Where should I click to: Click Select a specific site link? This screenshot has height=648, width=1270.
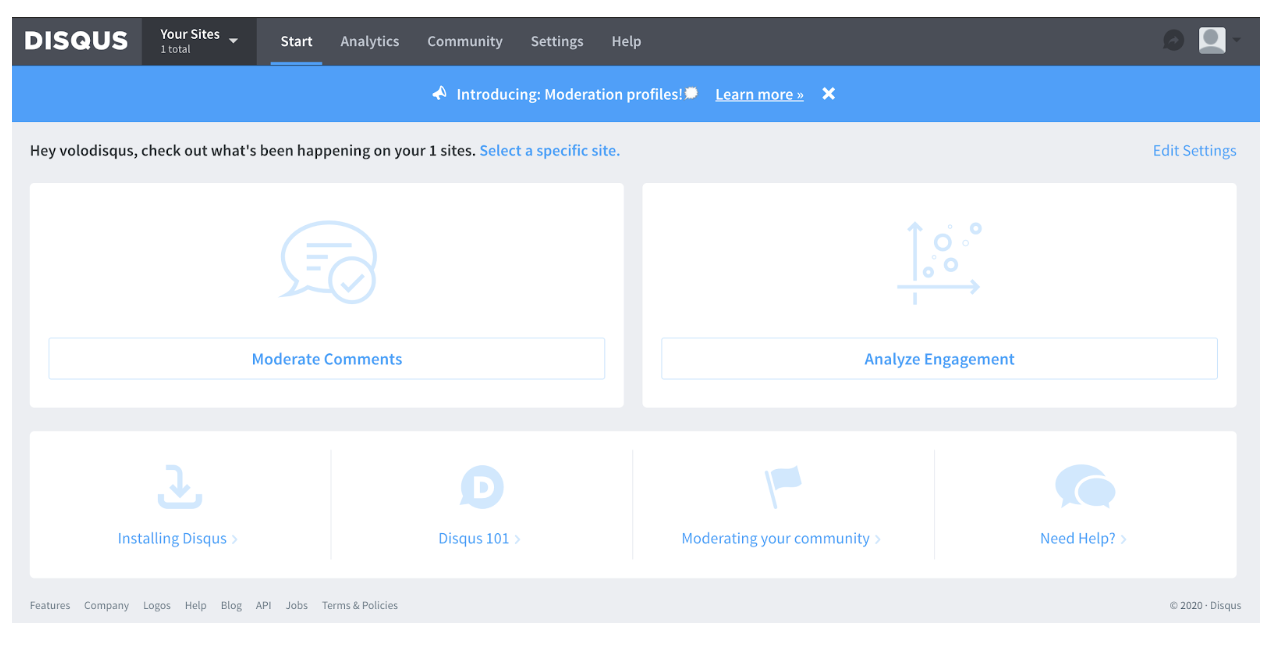549,150
